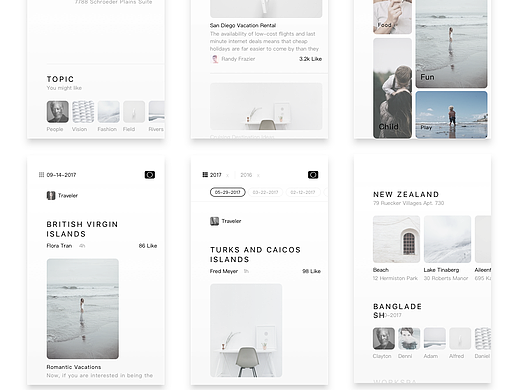The image size is (520, 390).
Task: Open the Food category tile
Action: 392,17
